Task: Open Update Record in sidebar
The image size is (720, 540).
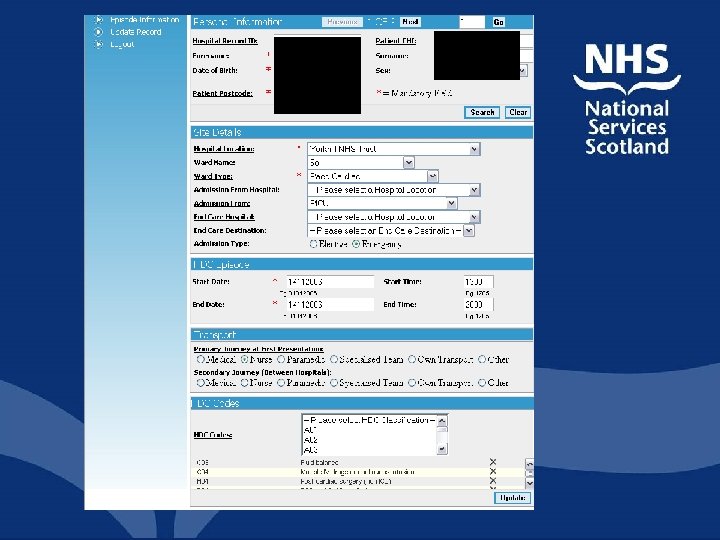Action: point(135,32)
